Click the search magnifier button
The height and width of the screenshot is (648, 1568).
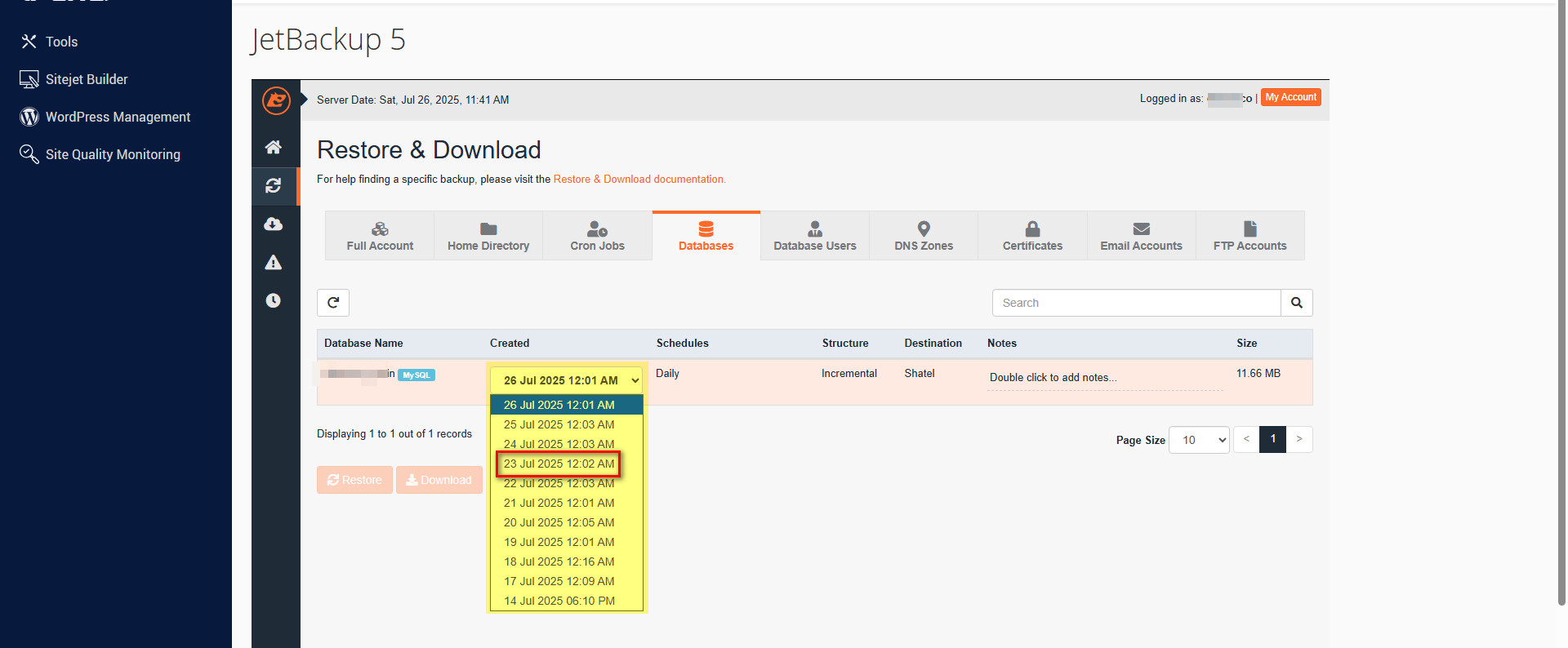[1296, 303]
